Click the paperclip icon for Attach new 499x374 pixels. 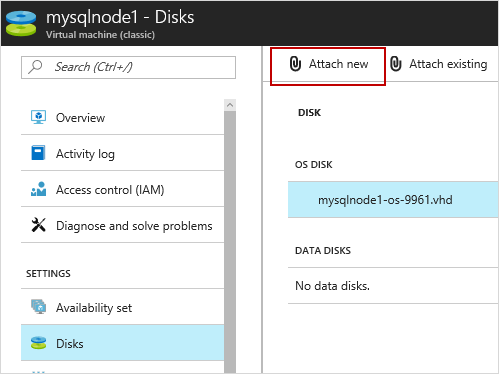click(x=295, y=64)
